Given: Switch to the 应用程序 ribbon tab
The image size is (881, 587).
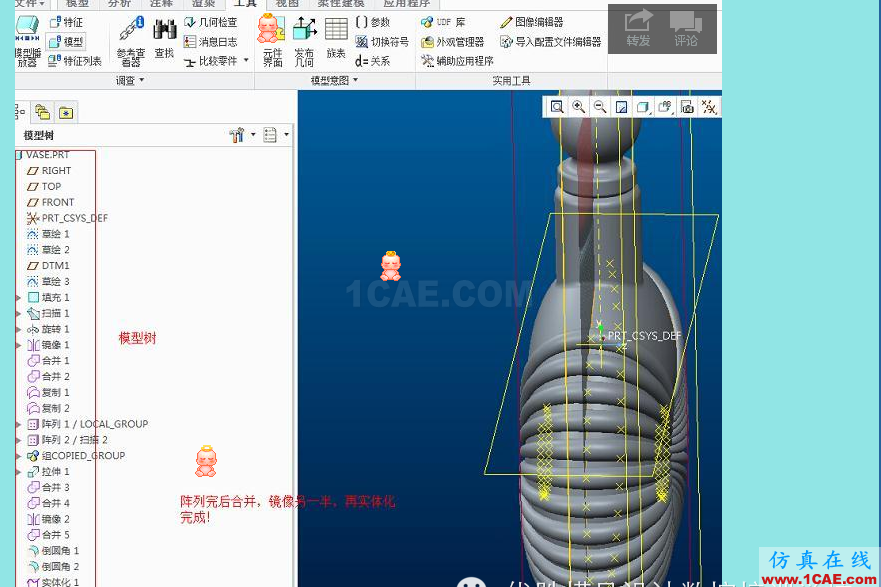Looking at the screenshot, I should point(406,3).
